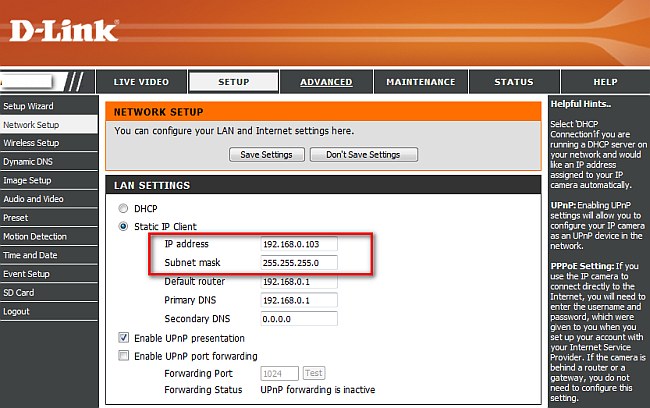
Task: Go to the Status tab
Action: coord(513,82)
